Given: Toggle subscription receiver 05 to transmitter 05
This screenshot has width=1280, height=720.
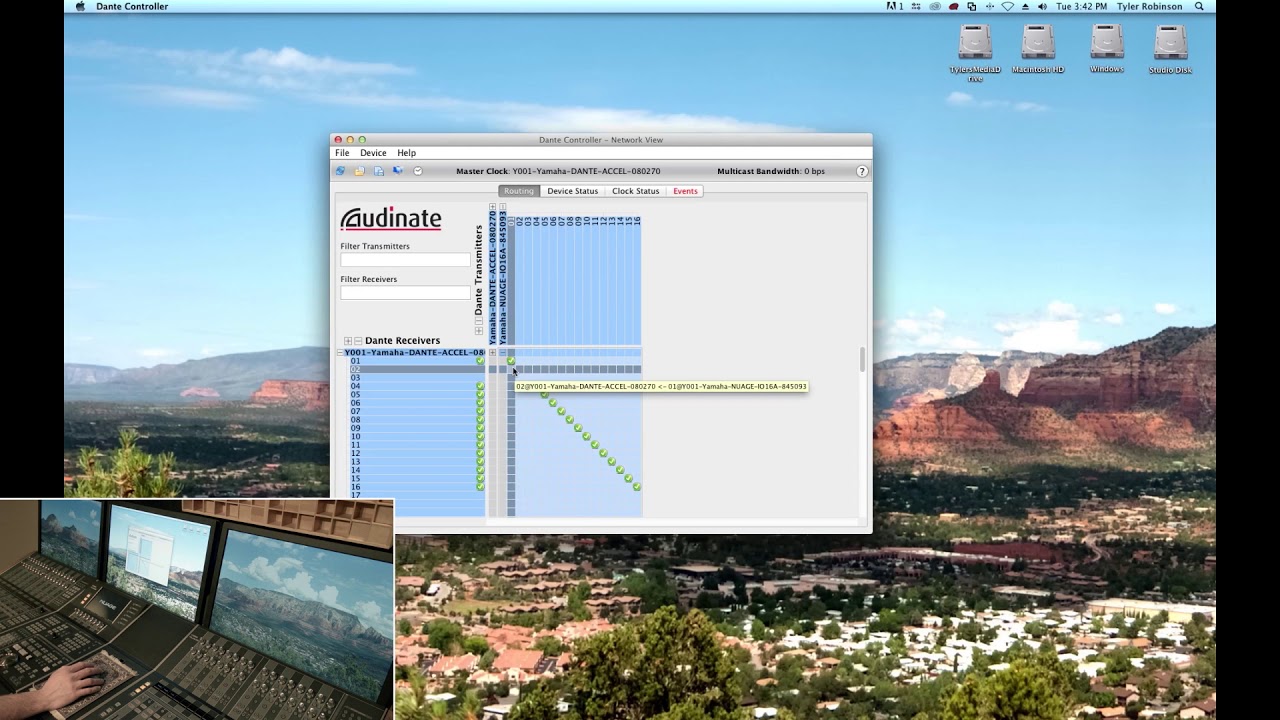Looking at the screenshot, I should pyautogui.click(x=545, y=395).
